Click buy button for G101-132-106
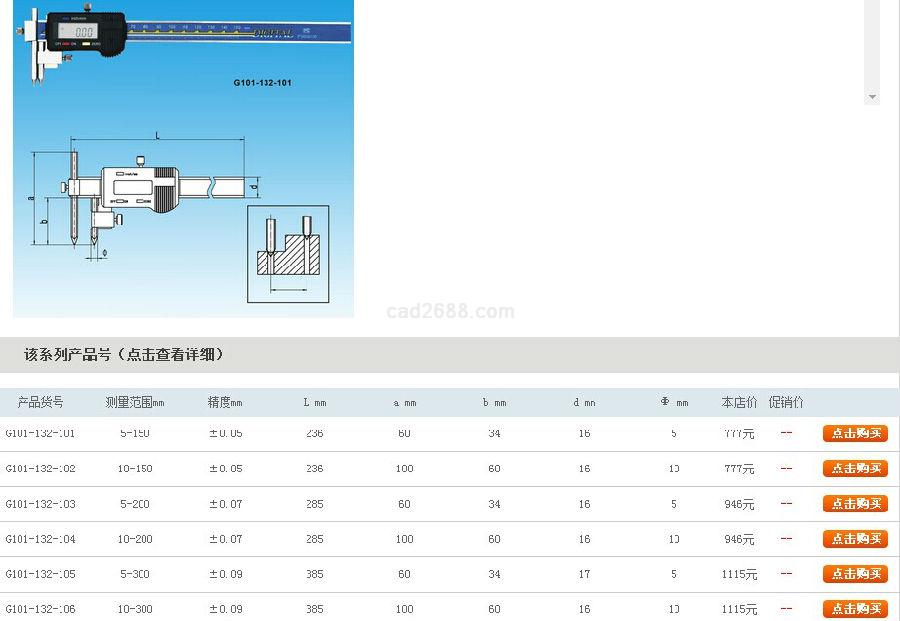The height and width of the screenshot is (621, 900). (x=855, y=609)
